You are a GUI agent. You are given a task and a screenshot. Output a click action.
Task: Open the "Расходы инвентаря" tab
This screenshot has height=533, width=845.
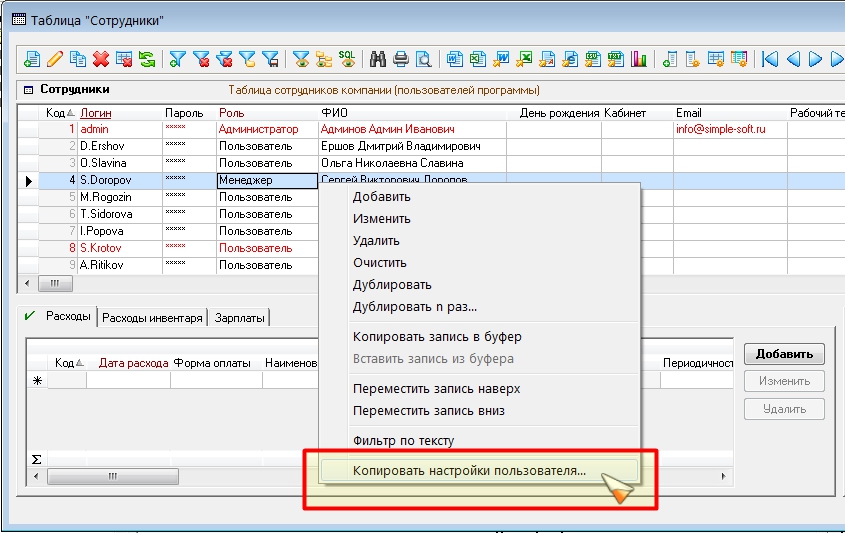click(x=153, y=318)
